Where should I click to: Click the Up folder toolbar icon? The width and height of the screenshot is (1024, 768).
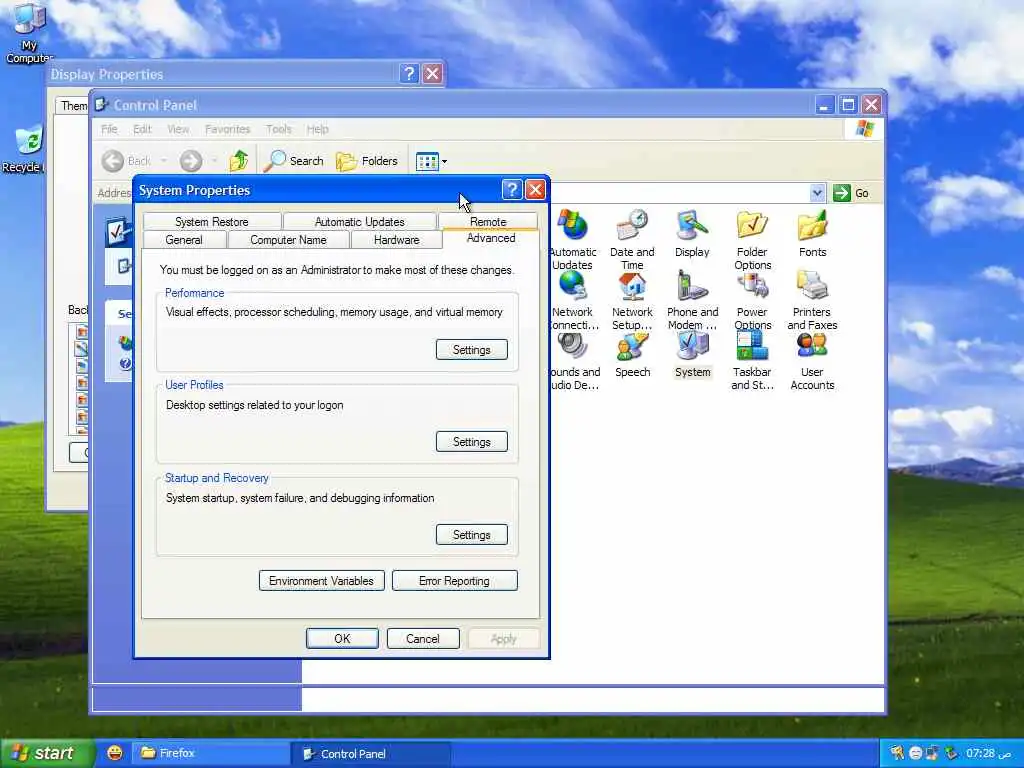[238, 161]
